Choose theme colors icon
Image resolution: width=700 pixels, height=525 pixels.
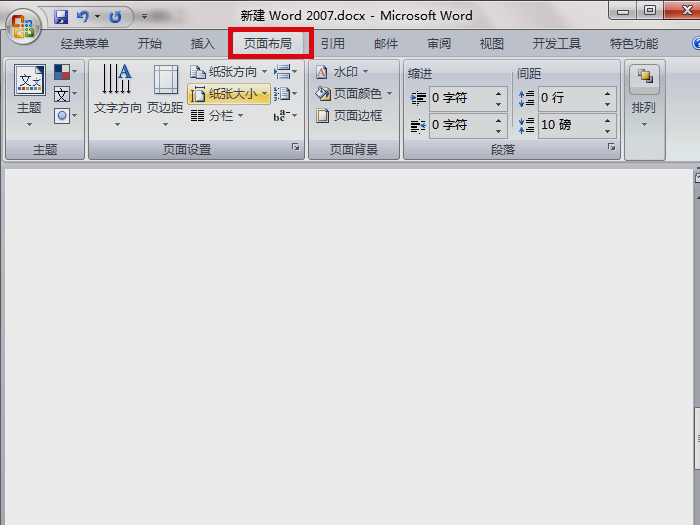click(65, 71)
